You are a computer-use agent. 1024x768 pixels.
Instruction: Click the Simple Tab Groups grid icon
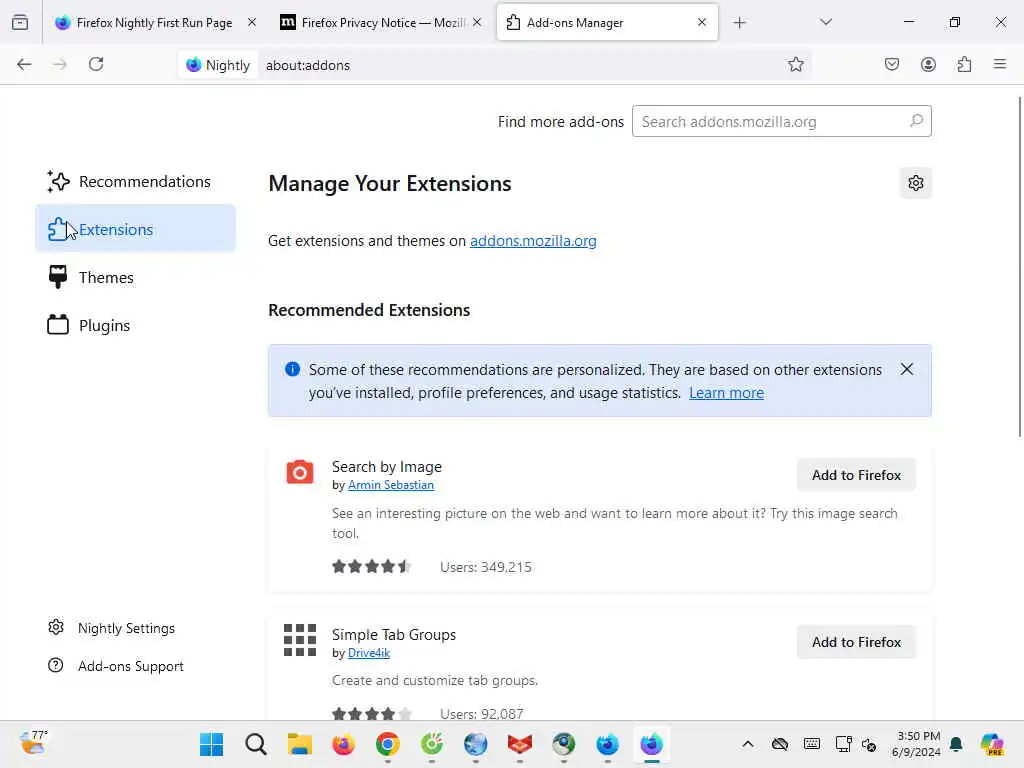[x=300, y=640]
